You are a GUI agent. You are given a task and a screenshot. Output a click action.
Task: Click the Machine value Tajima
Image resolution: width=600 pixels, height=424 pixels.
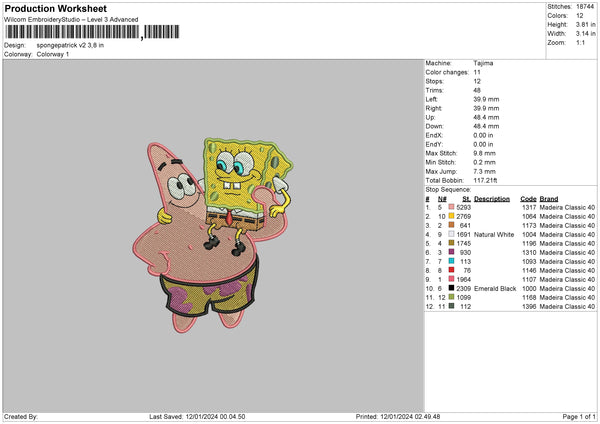(x=482, y=63)
